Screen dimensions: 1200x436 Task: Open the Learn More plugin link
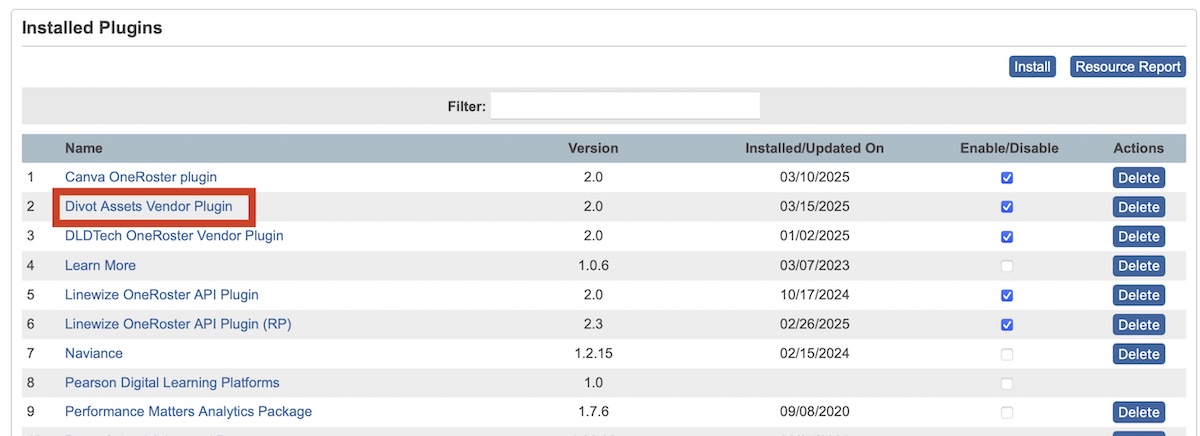(100, 266)
